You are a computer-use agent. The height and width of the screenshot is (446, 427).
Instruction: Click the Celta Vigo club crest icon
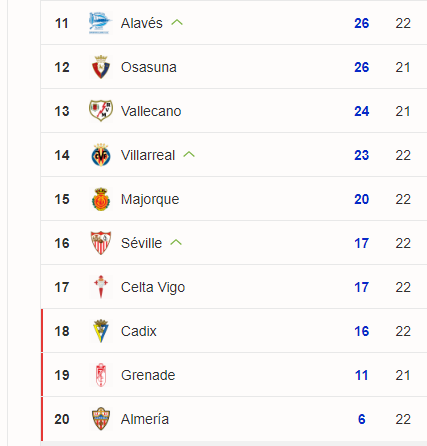click(101, 287)
